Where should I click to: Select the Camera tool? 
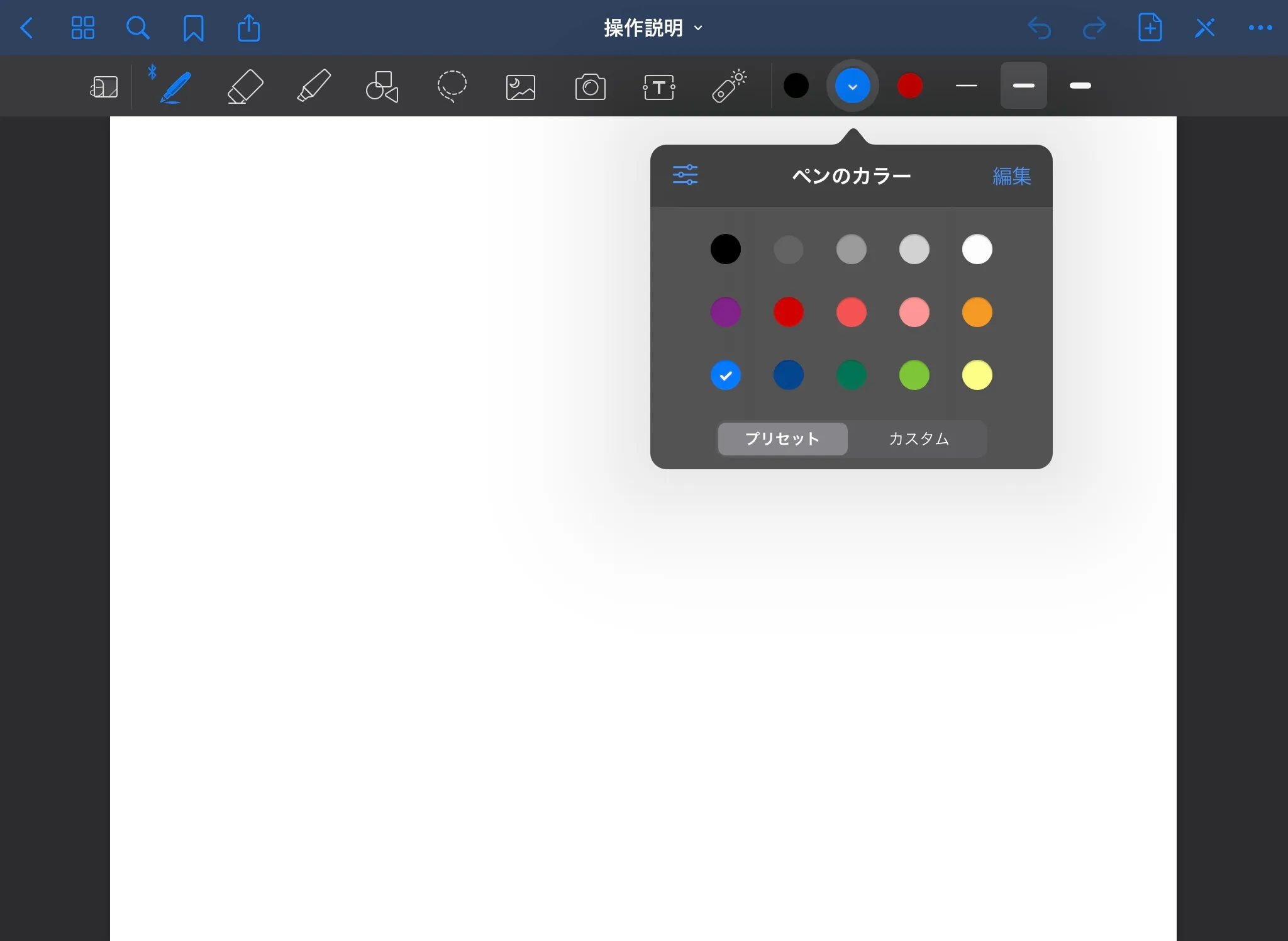pos(590,87)
